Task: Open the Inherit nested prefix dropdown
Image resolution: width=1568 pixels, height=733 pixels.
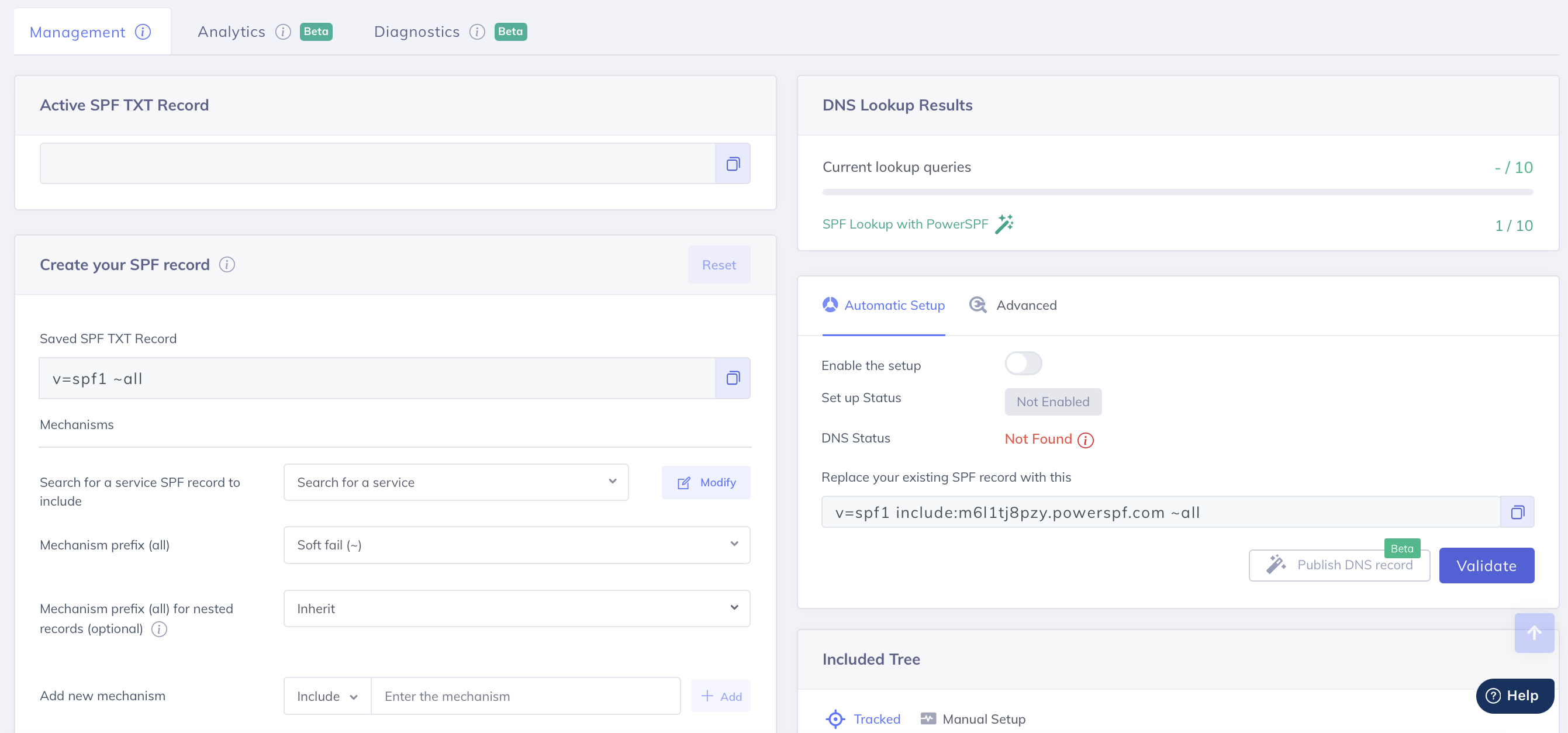Action: [516, 608]
